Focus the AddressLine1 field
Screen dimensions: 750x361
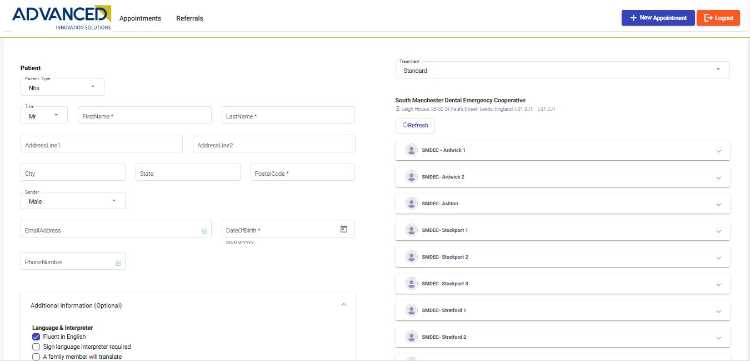pos(101,144)
